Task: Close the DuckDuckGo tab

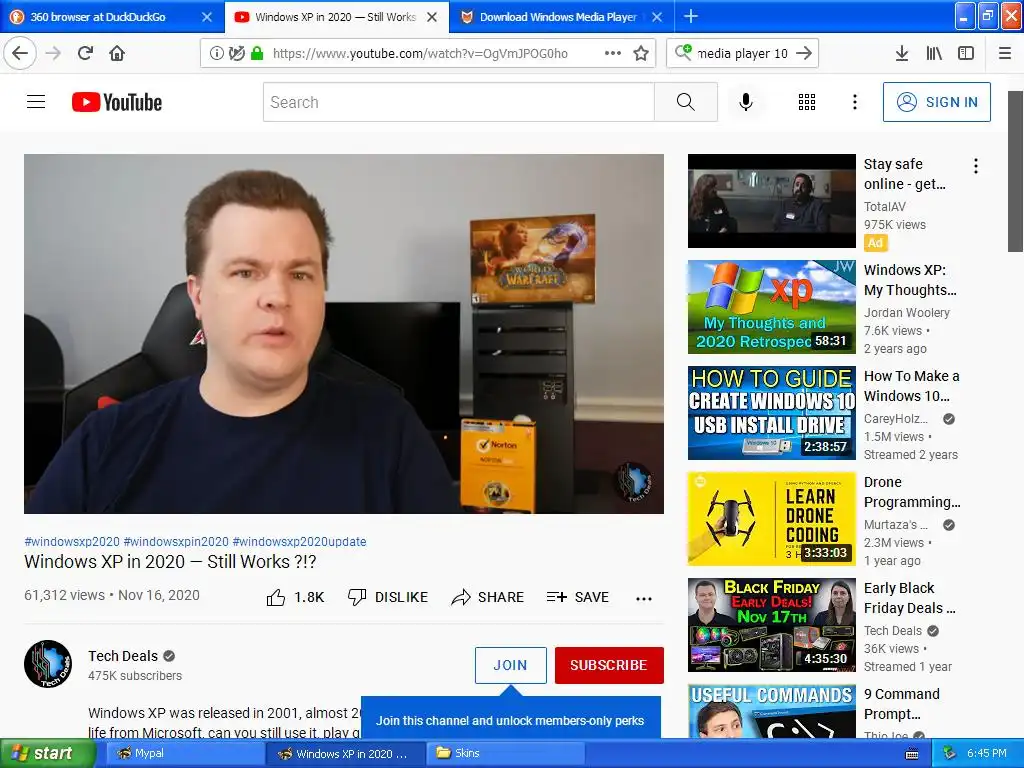Action: coord(207,17)
